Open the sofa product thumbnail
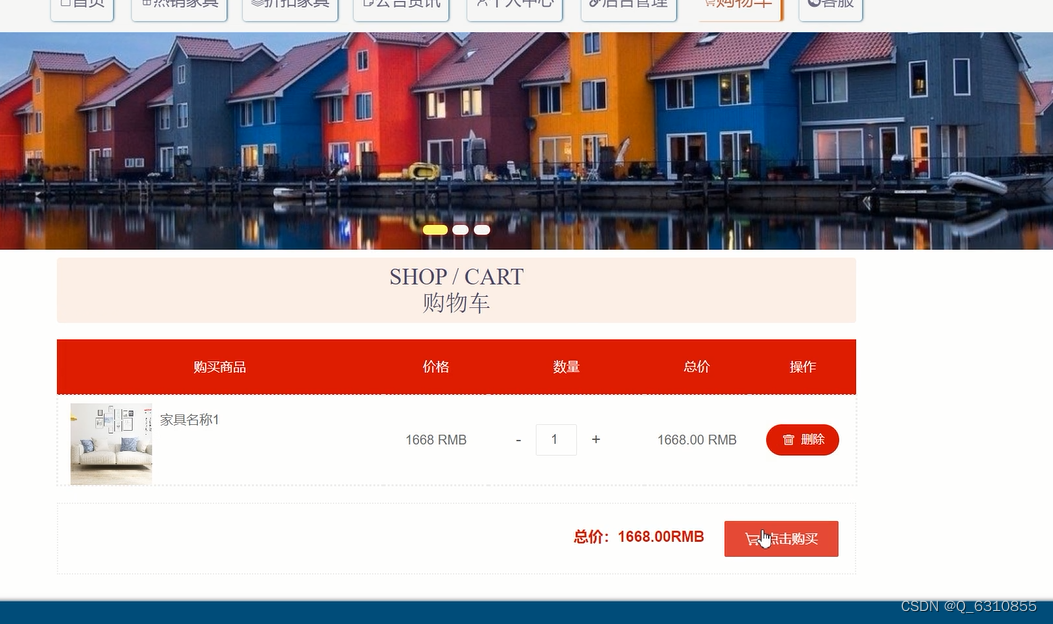The image size is (1053, 624). pyautogui.click(x=111, y=444)
